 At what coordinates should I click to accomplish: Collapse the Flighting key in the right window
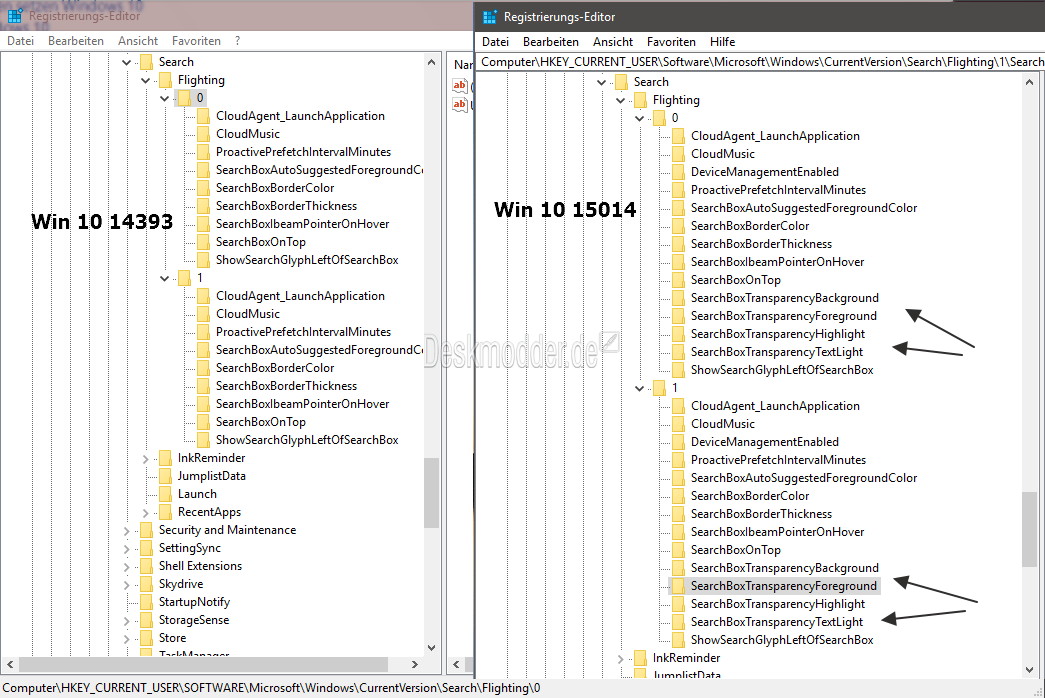[620, 100]
